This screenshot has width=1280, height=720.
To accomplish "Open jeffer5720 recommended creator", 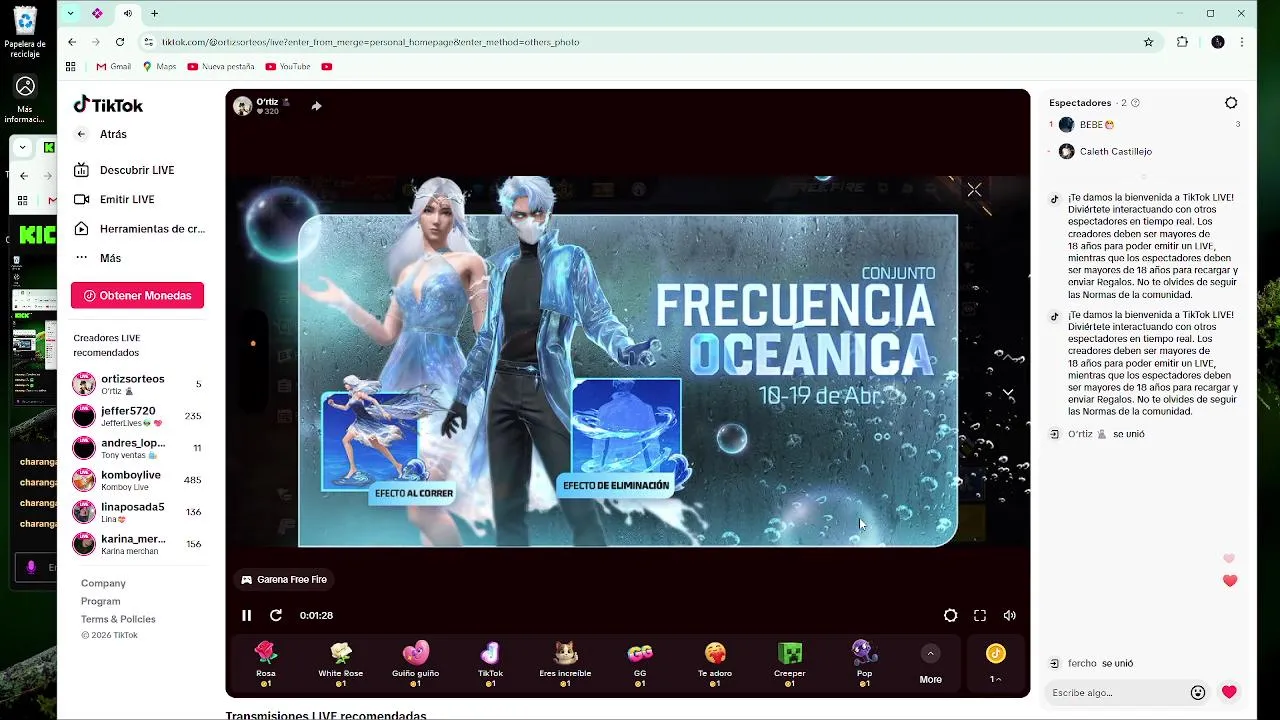I will tap(138, 416).
